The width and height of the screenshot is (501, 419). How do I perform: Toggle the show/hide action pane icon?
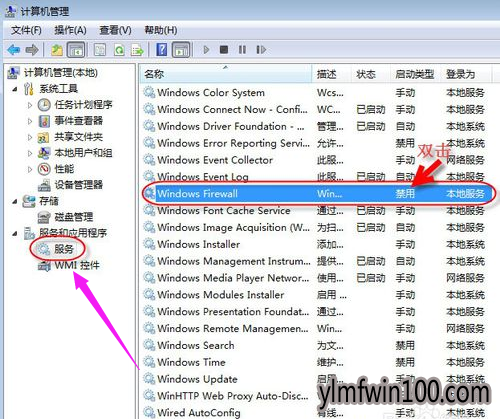tap(181, 50)
